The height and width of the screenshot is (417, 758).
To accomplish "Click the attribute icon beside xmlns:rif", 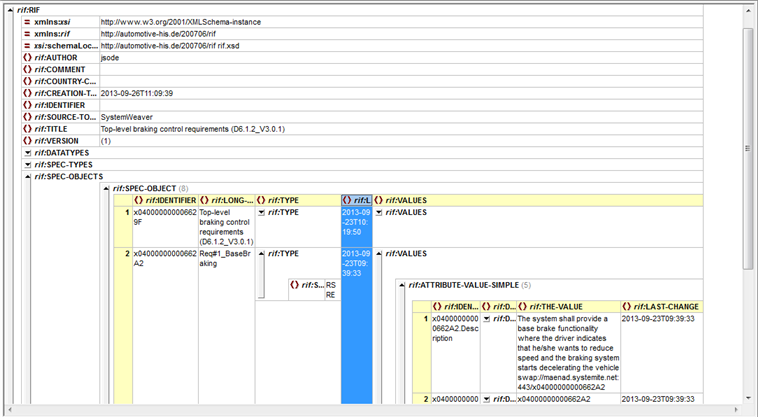I will point(27,34).
